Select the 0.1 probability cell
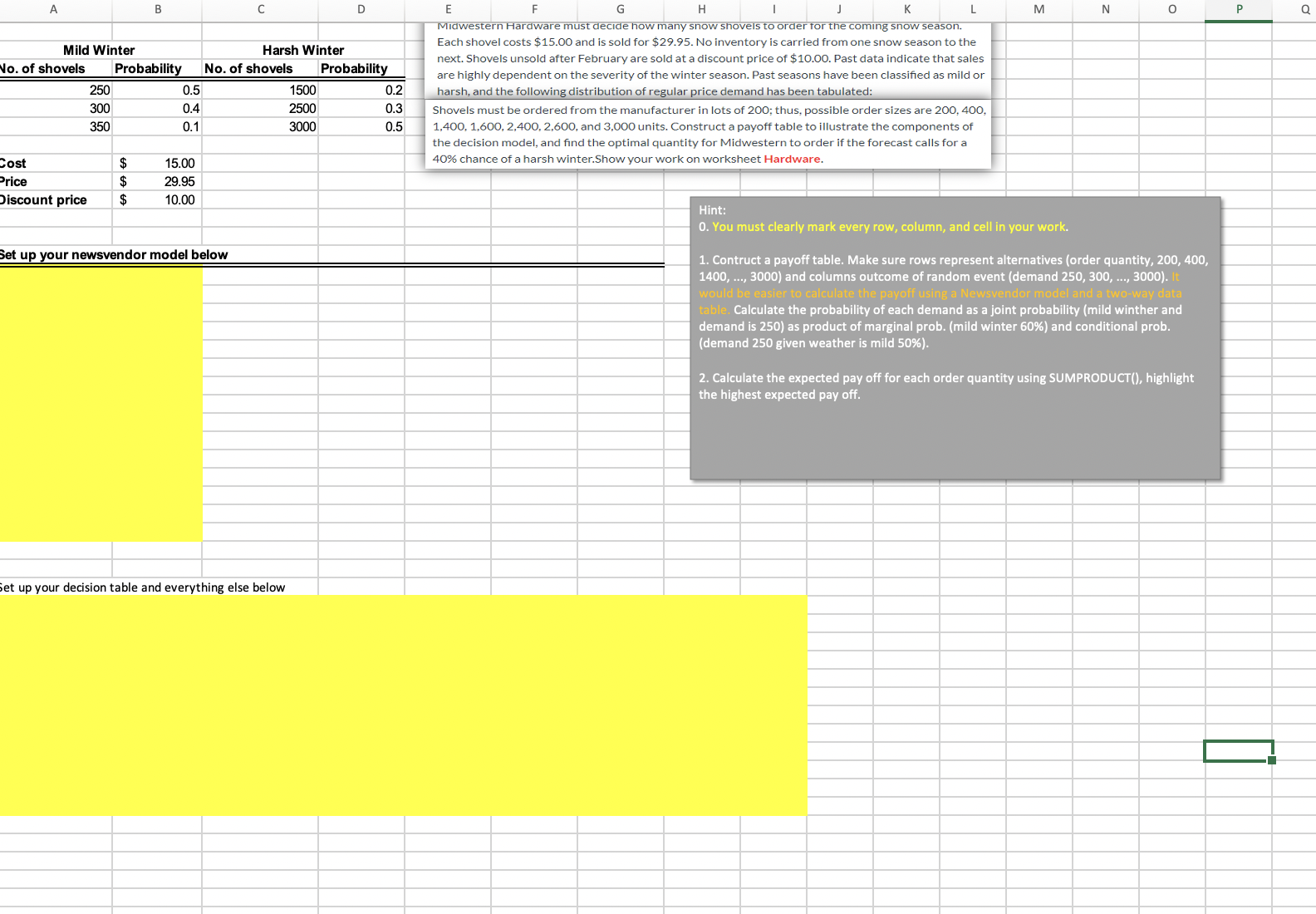Viewport: 1316px width, 914px height. tap(157, 126)
